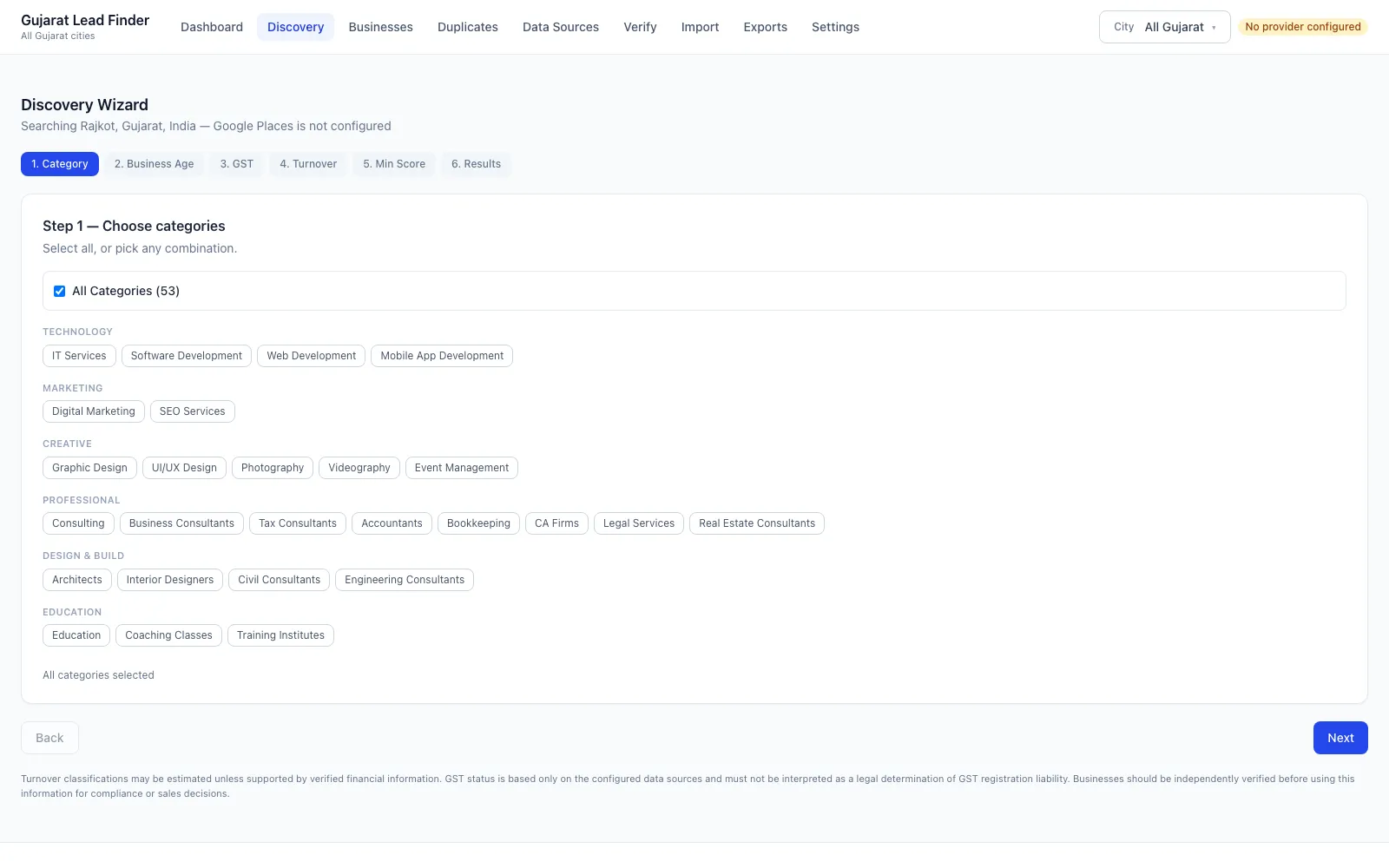
Task: Go to the 6. Results step
Action: click(476, 164)
